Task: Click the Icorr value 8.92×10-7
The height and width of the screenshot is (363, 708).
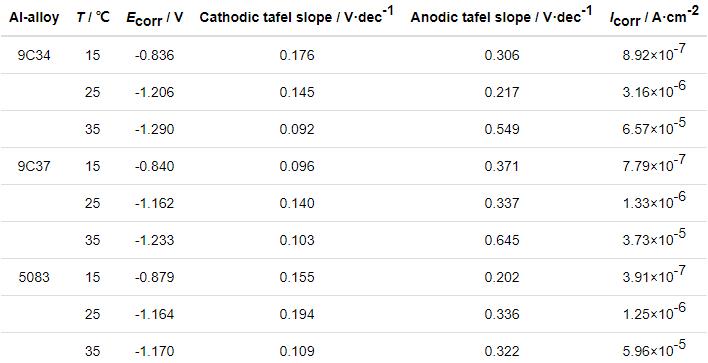Action: [654, 53]
